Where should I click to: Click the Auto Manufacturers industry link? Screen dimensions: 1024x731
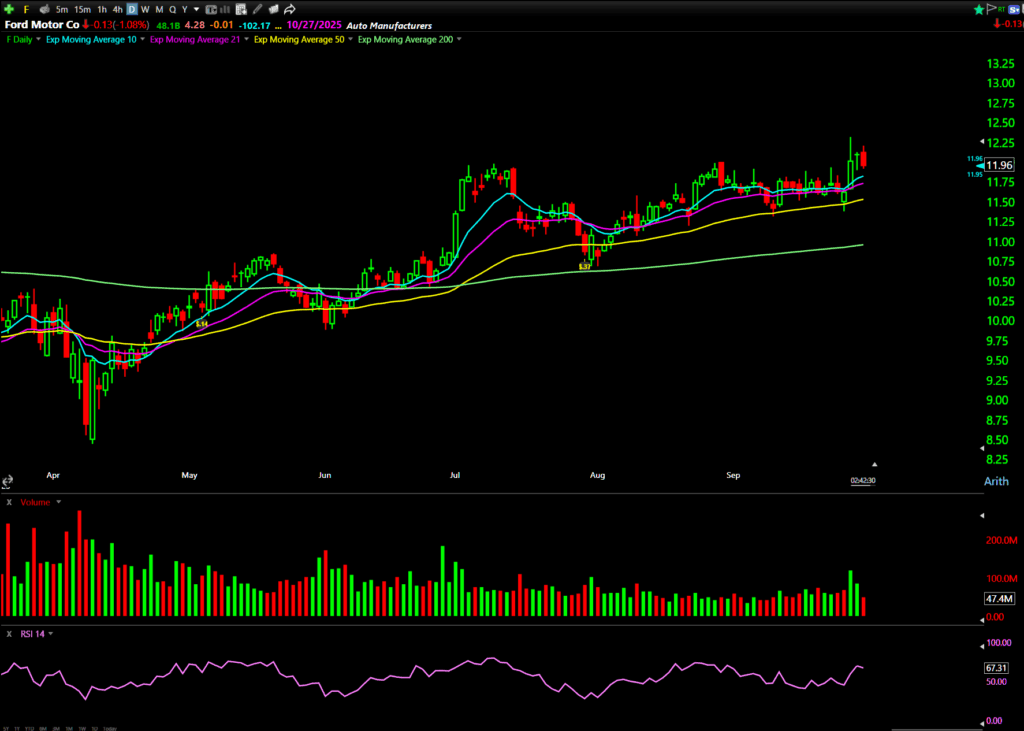[x=389, y=23]
